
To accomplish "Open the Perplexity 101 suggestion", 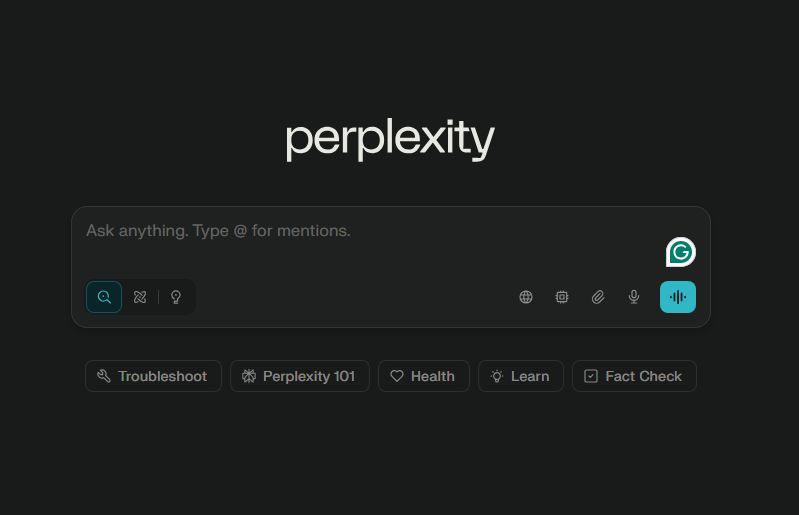I will (300, 376).
